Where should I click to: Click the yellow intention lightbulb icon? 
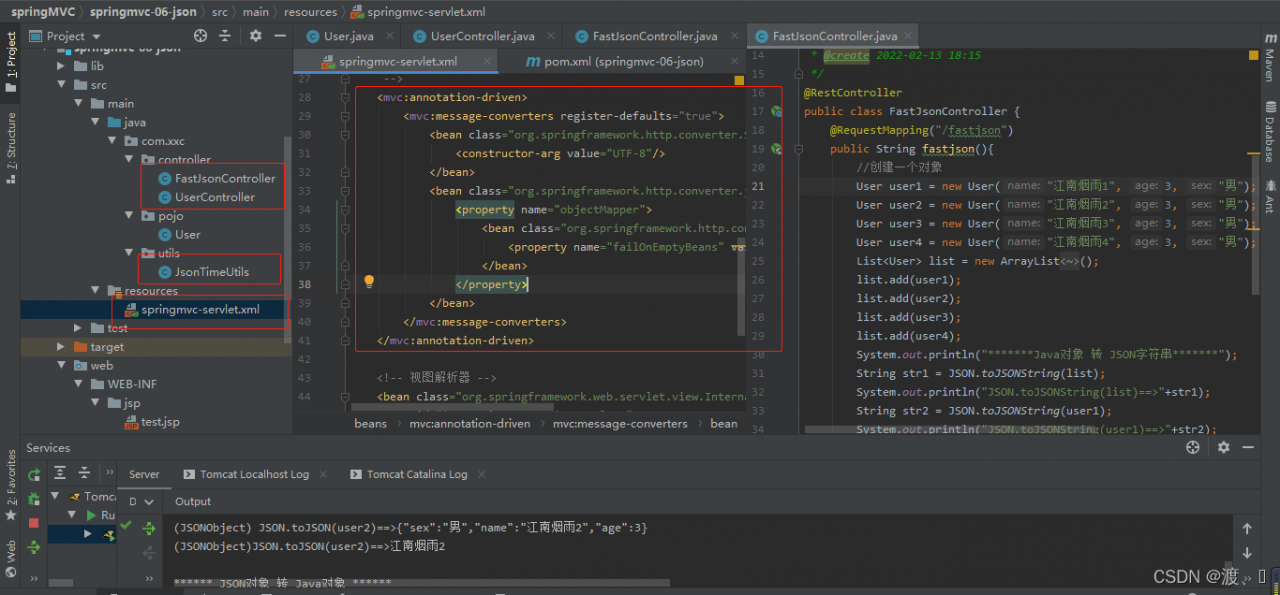tap(368, 283)
